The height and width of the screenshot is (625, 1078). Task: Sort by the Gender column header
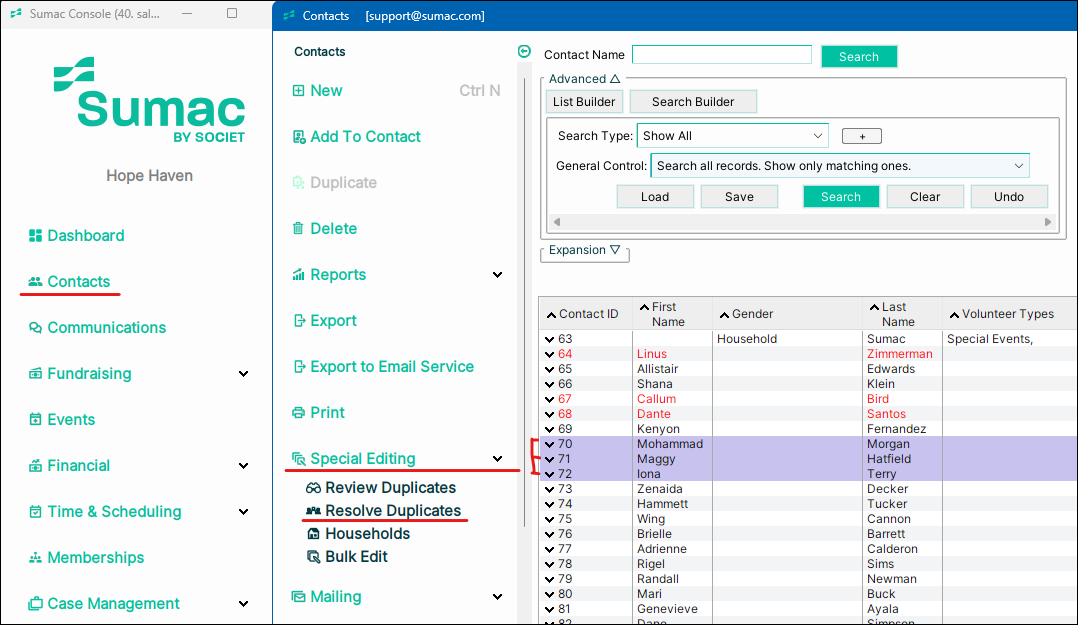787,314
